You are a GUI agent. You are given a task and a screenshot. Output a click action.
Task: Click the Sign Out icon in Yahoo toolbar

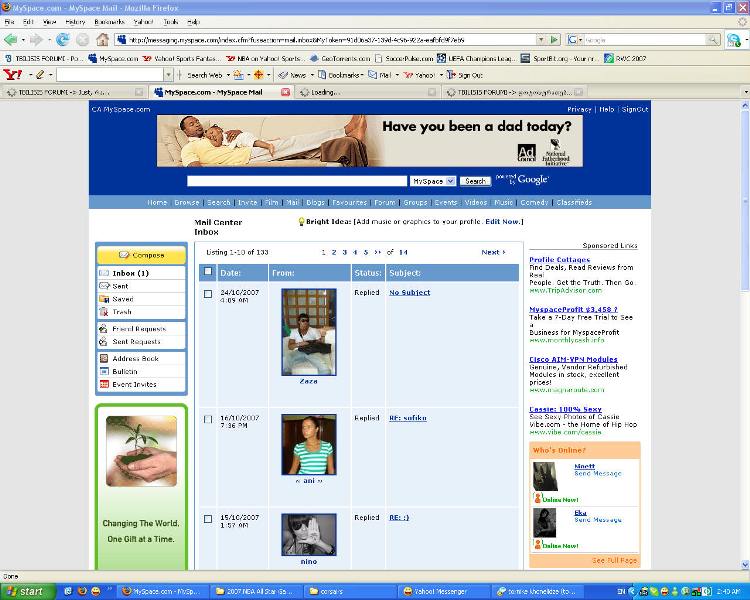[451, 75]
